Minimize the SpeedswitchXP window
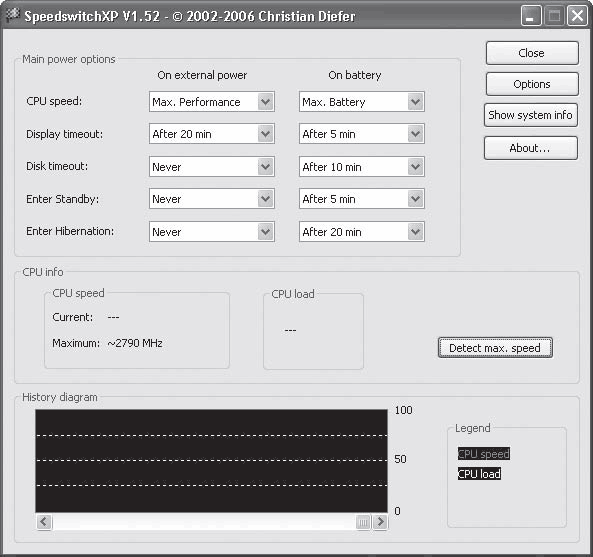Viewport: 593px width, 557px height. tap(531, 16)
